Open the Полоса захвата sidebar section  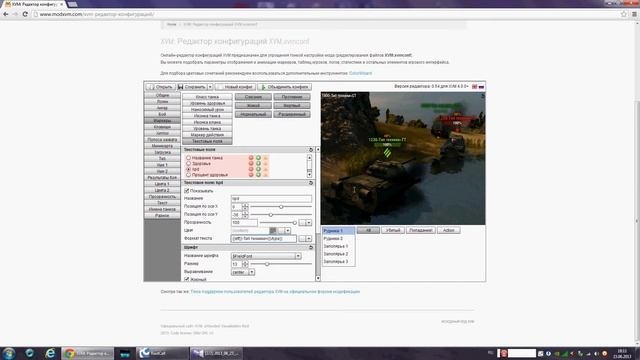point(162,140)
